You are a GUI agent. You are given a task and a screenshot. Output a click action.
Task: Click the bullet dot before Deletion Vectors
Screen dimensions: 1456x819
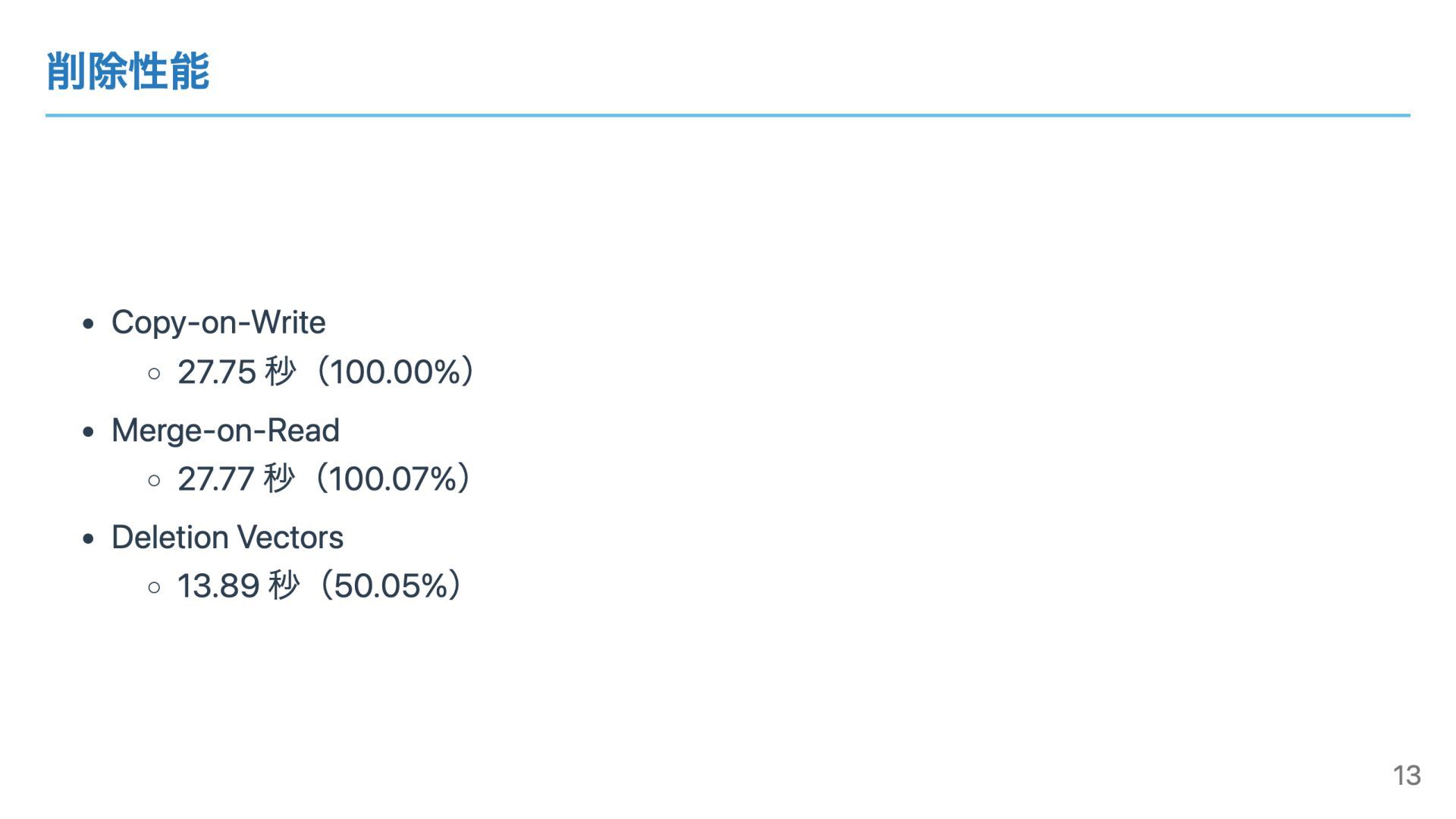pos(89,539)
